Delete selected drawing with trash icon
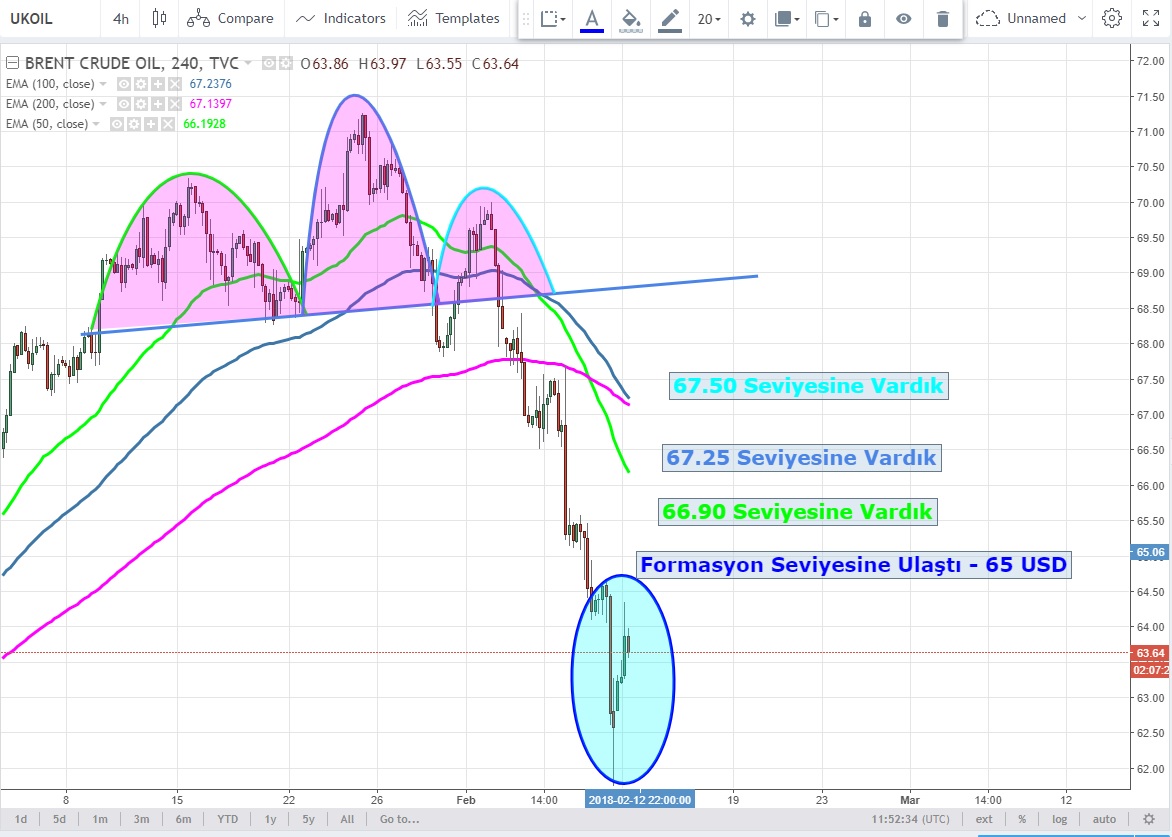The width and height of the screenshot is (1172, 837). [942, 18]
